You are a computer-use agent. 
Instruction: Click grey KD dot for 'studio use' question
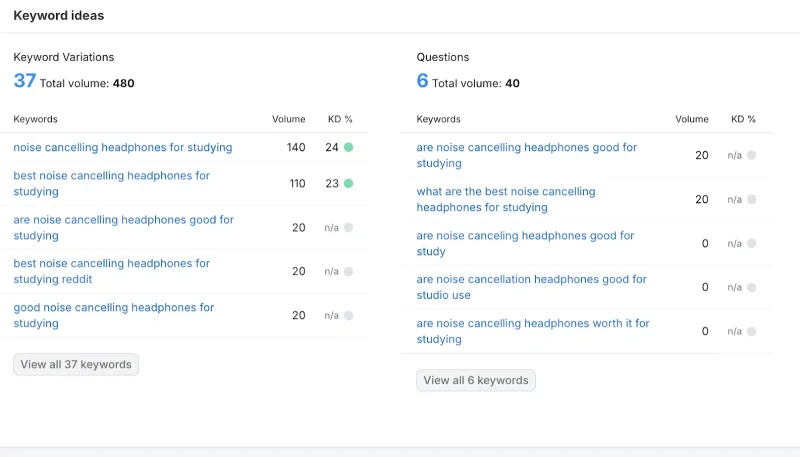click(752, 287)
